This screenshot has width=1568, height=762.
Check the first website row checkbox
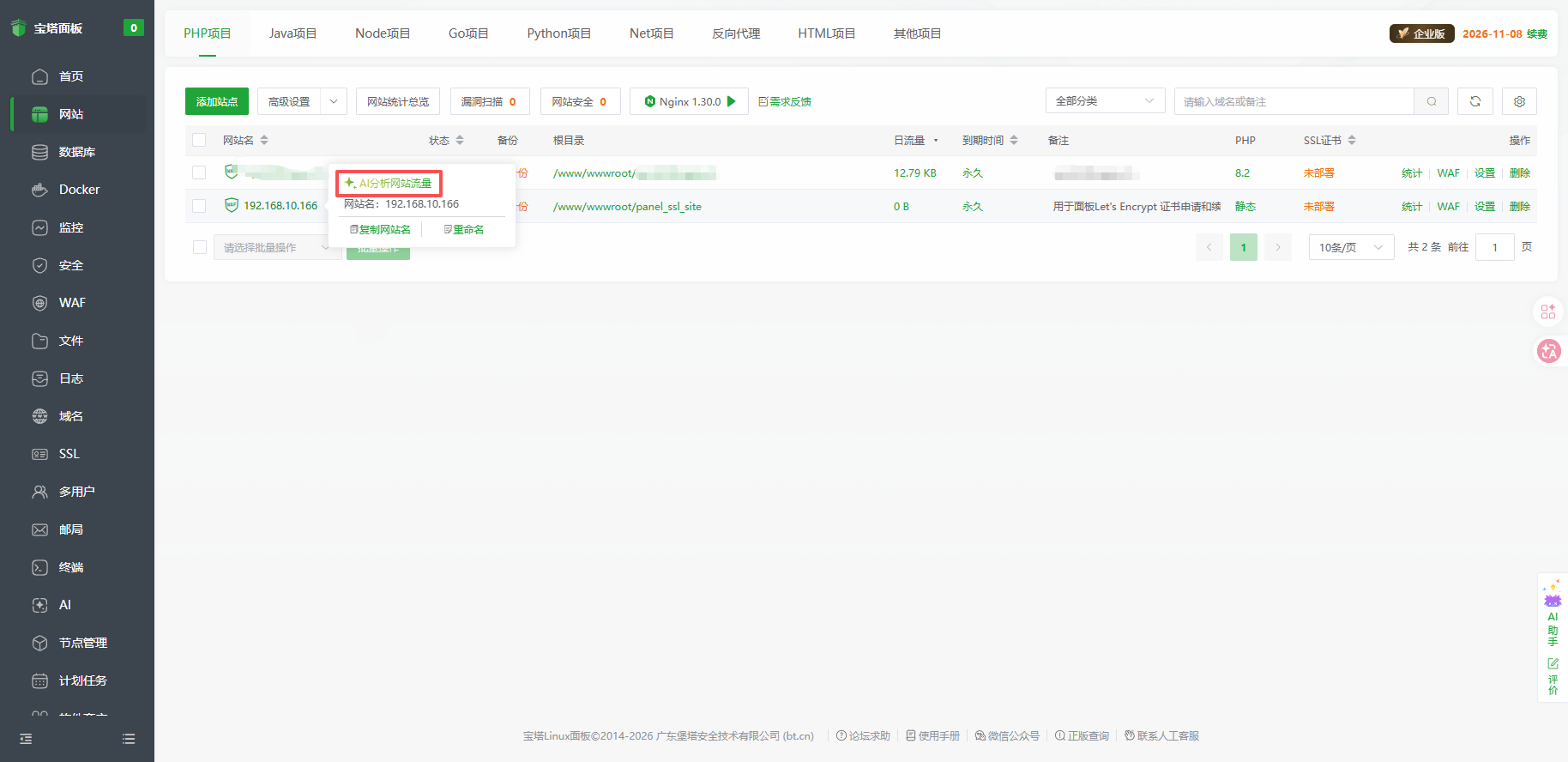click(x=199, y=172)
